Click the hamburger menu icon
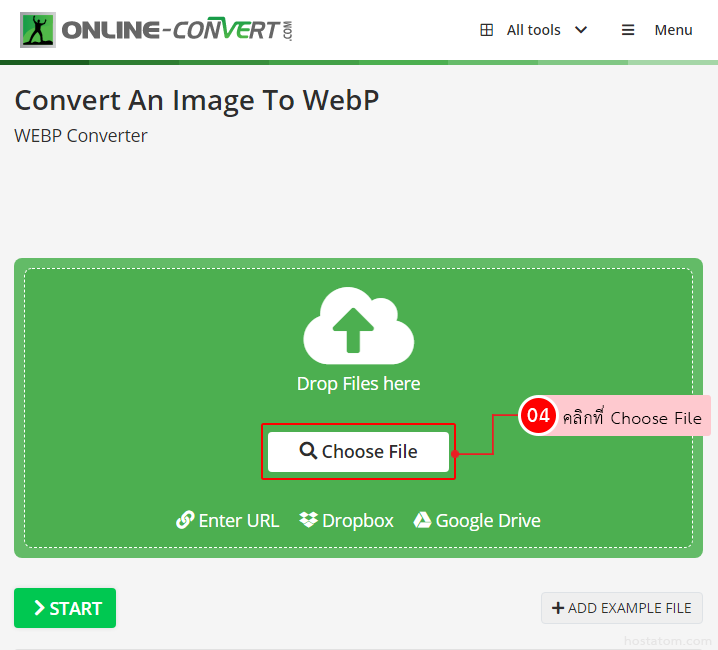The image size is (718, 650). click(x=628, y=30)
